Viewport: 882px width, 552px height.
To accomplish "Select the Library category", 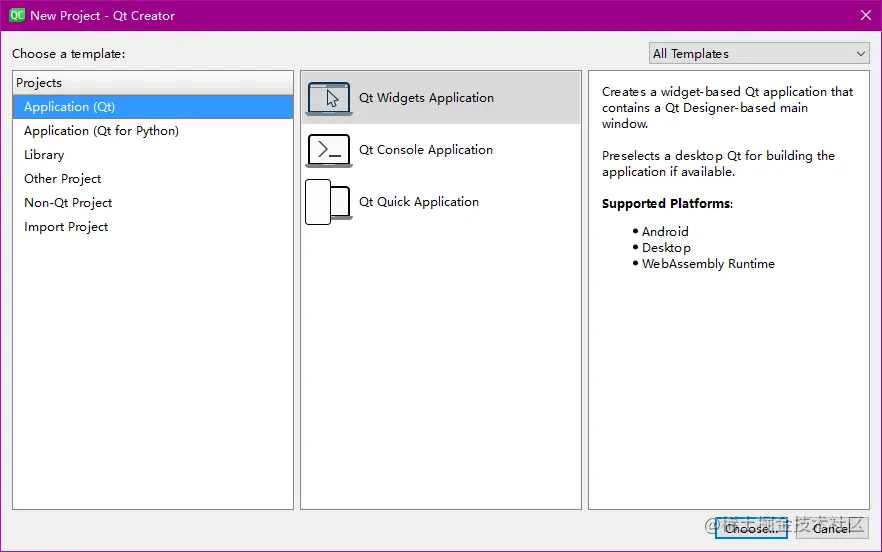I will click(x=153, y=155).
